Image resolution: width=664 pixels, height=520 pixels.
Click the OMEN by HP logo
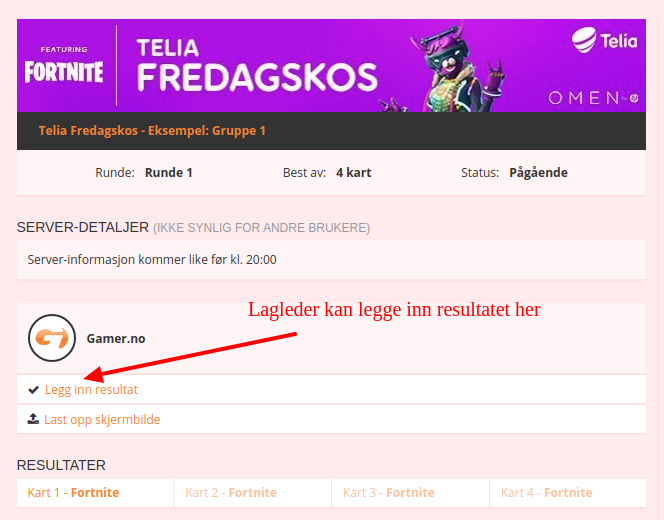[593, 98]
